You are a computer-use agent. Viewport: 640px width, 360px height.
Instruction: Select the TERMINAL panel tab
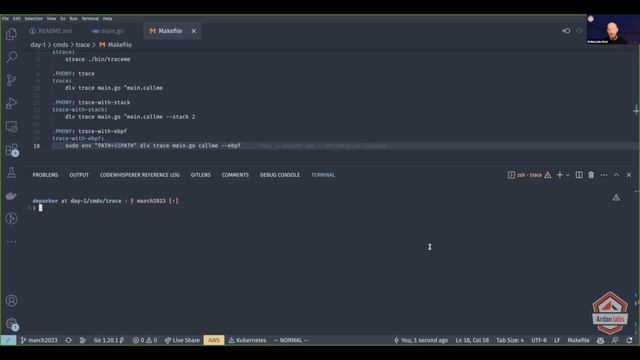pos(323,175)
